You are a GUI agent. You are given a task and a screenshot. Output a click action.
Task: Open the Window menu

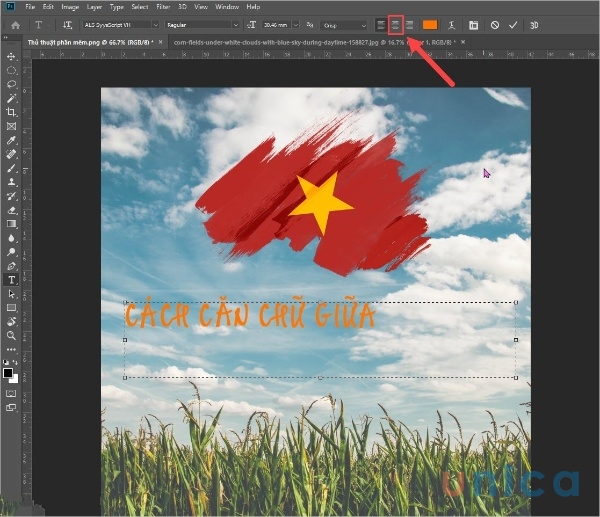[227, 7]
